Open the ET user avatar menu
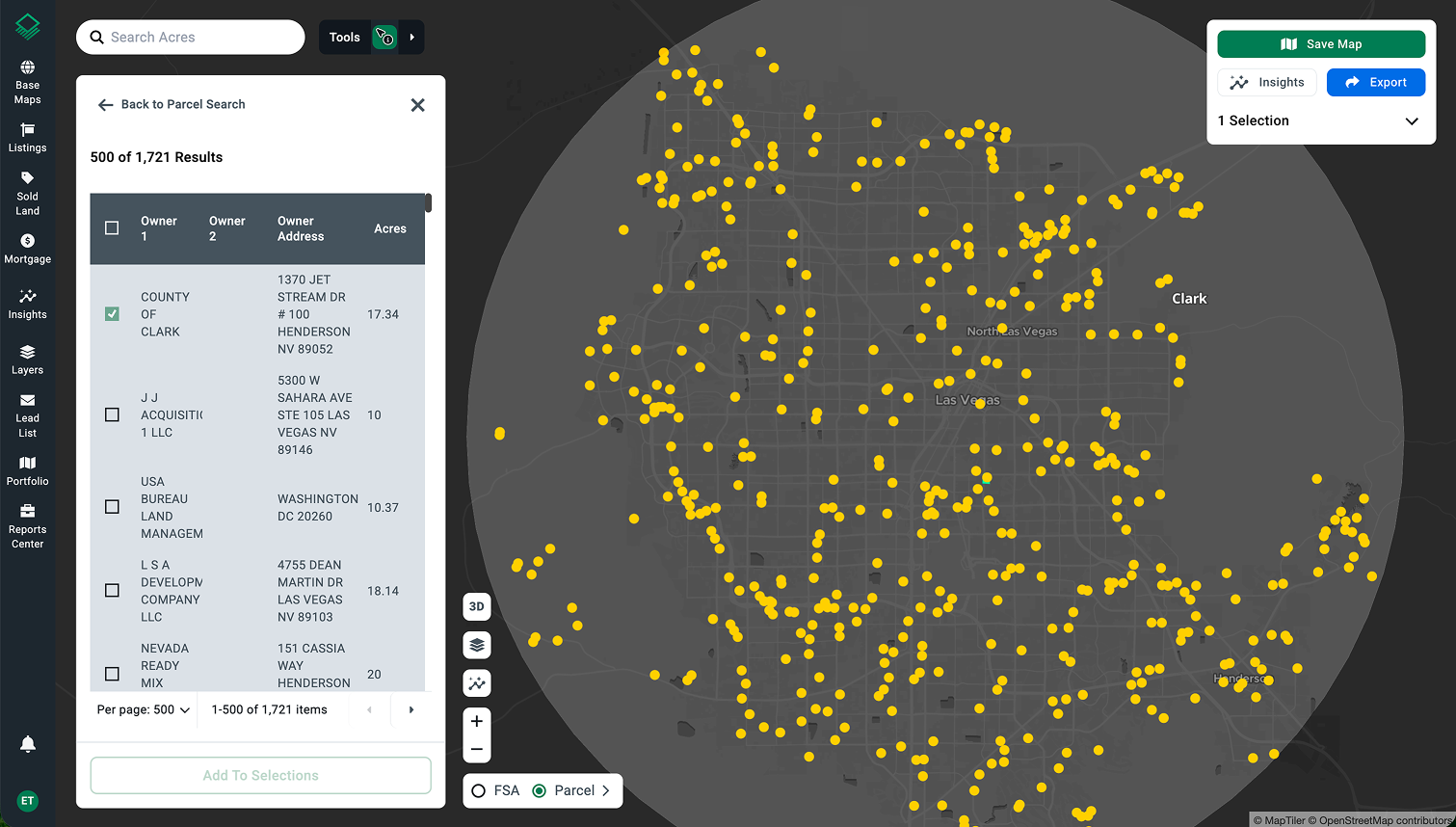 28,801
